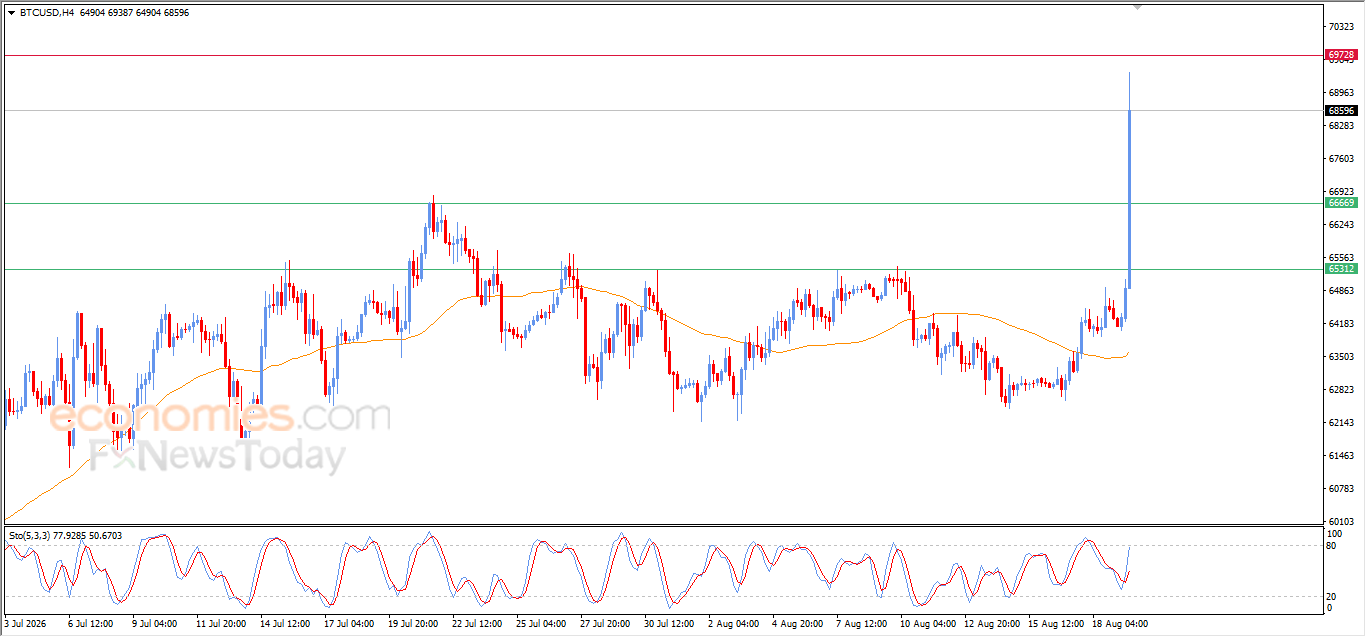
Task: Click the green 66669 price label
Action: 1341,203
